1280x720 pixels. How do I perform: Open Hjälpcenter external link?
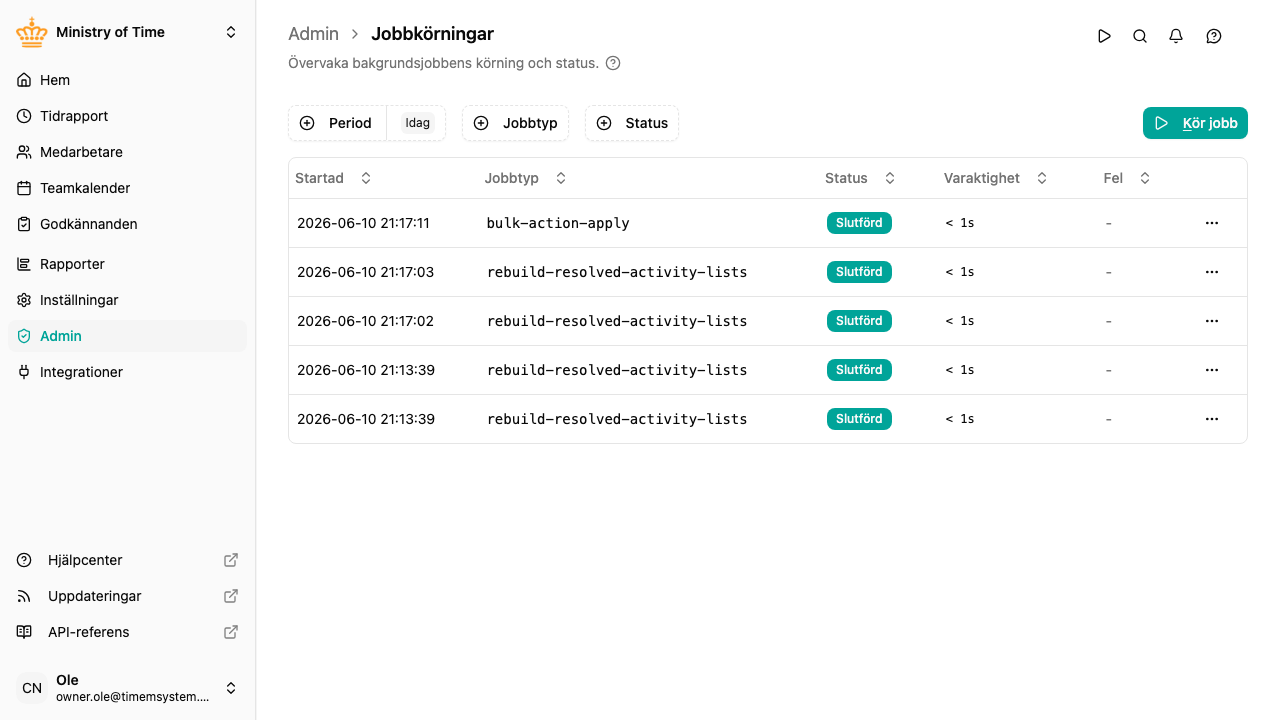[x=127, y=560]
